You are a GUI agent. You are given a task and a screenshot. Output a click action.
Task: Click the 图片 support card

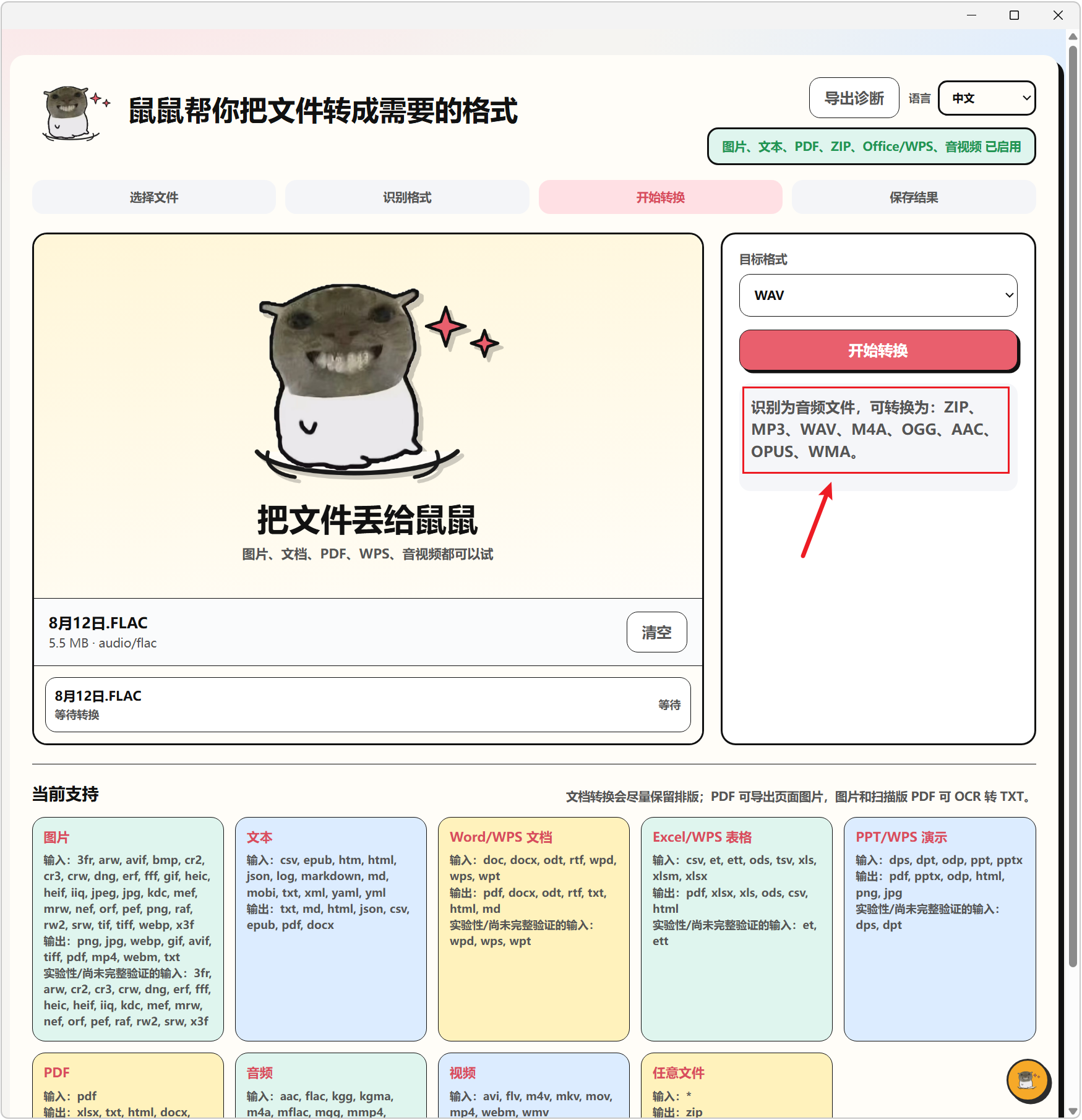pos(128,929)
